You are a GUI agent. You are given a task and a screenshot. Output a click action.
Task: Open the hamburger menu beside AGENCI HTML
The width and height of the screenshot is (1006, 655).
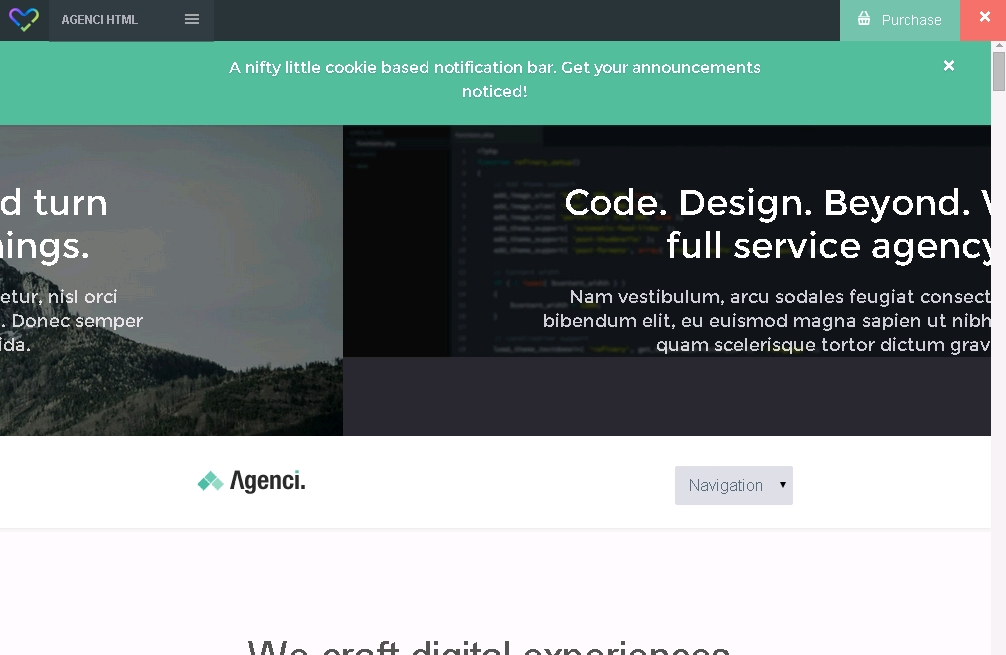[192, 19]
